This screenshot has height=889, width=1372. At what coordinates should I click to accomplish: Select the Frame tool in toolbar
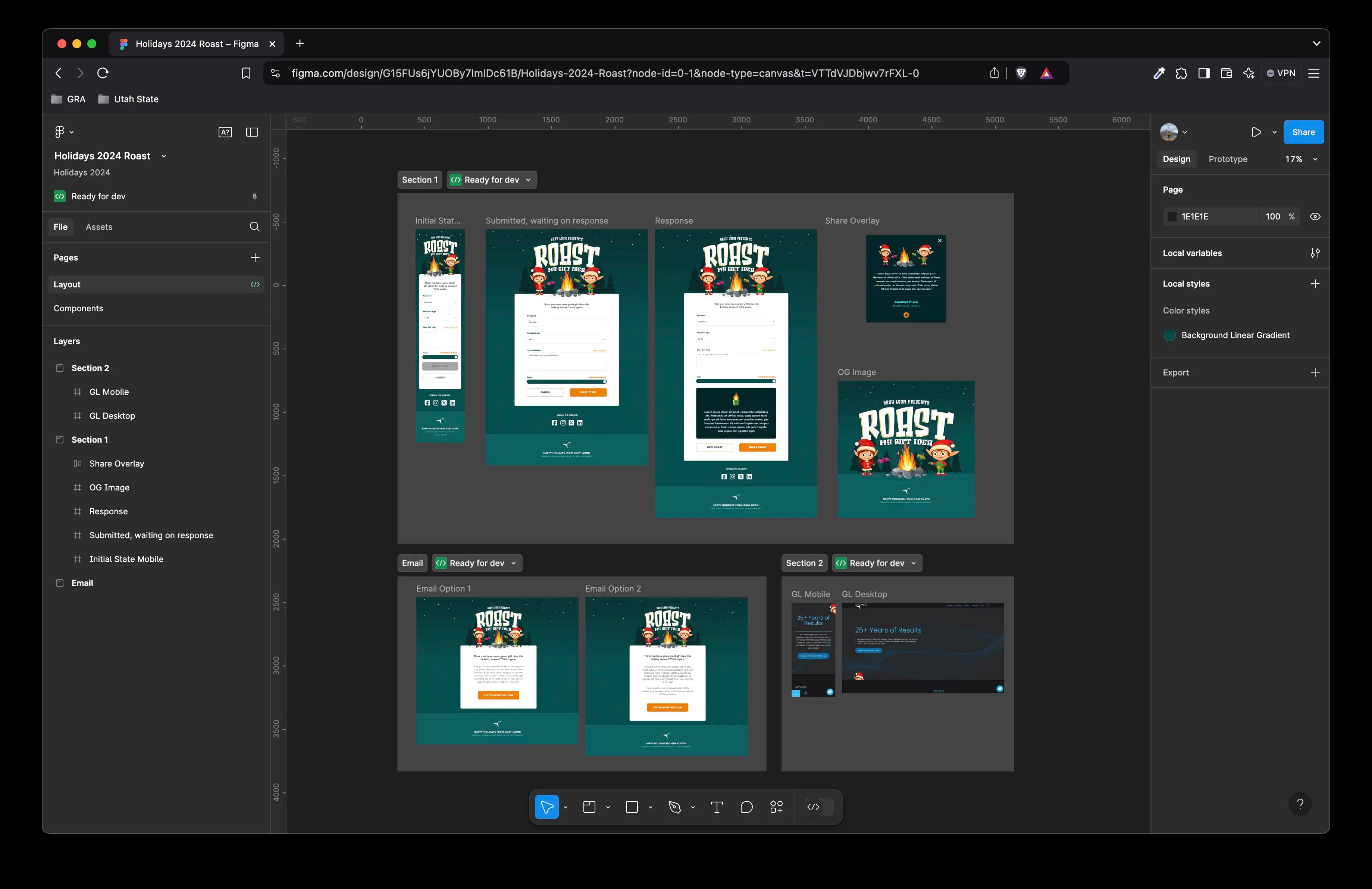click(589, 807)
